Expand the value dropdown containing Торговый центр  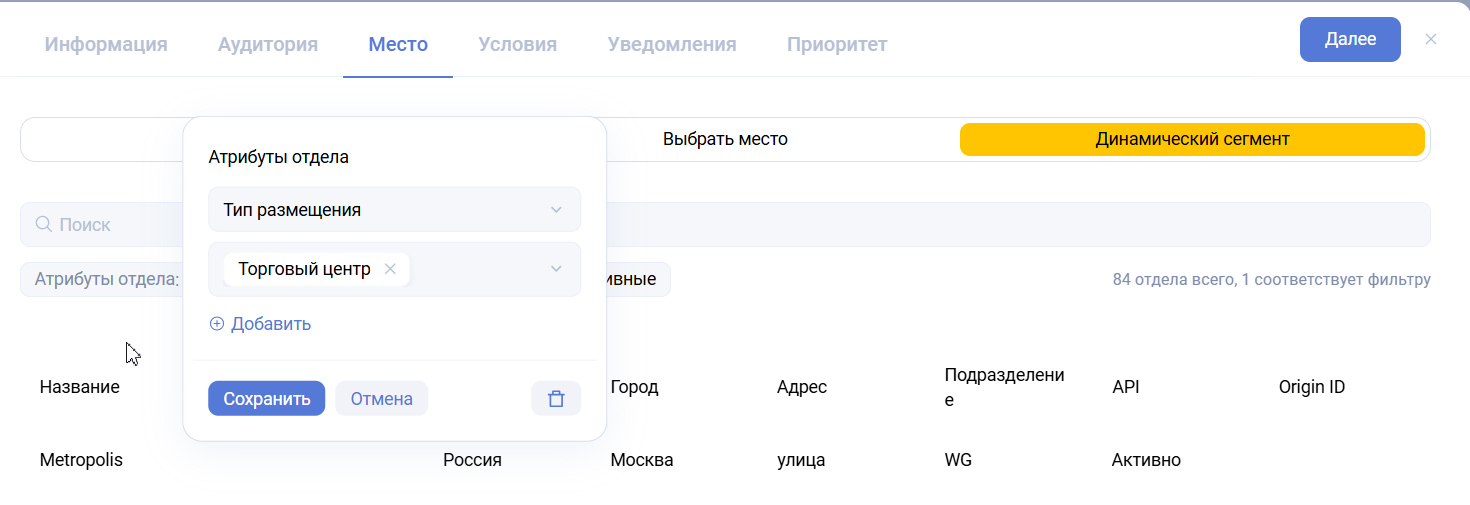[x=556, y=269]
